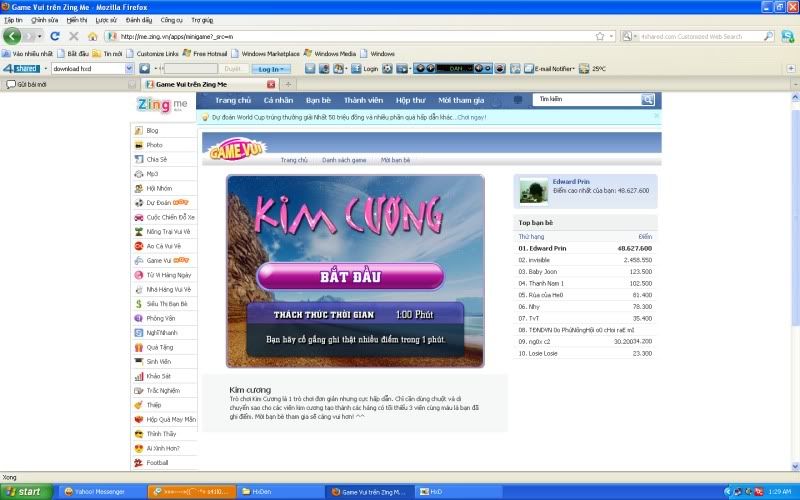Expand the download hxd combo box

pos(129,68)
